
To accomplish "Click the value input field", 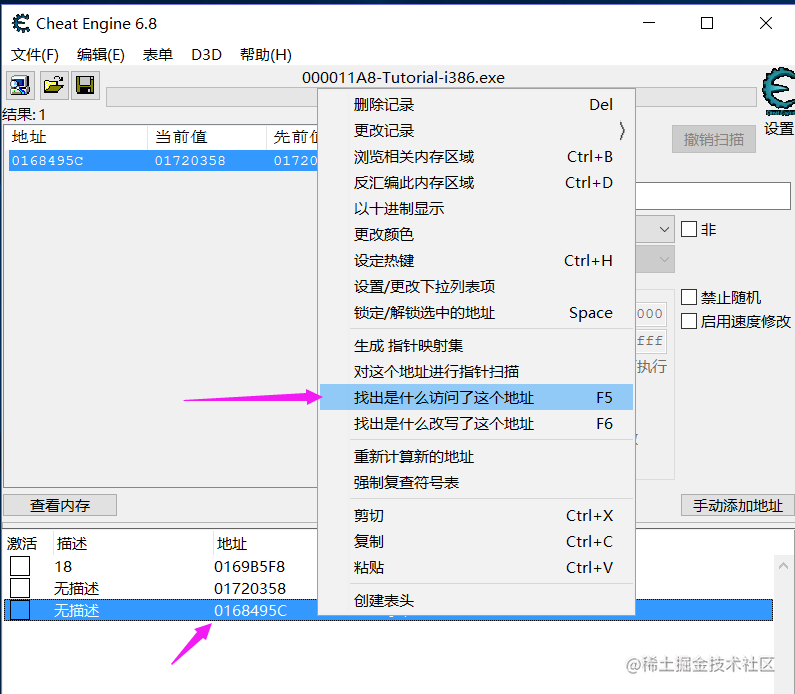I will (713, 196).
